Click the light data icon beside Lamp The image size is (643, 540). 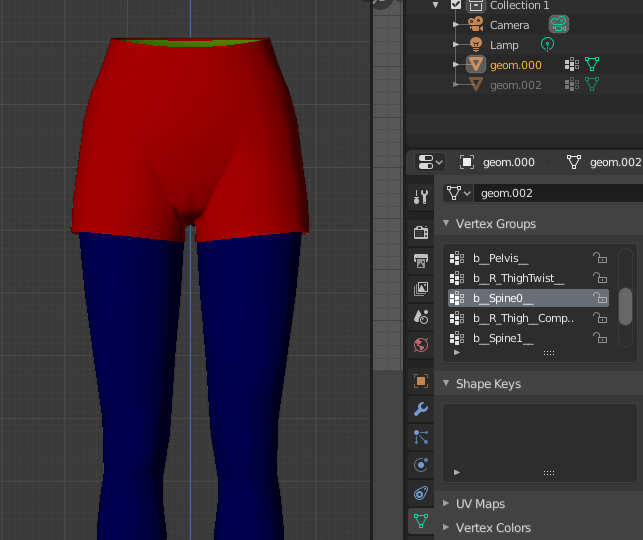tap(547, 44)
